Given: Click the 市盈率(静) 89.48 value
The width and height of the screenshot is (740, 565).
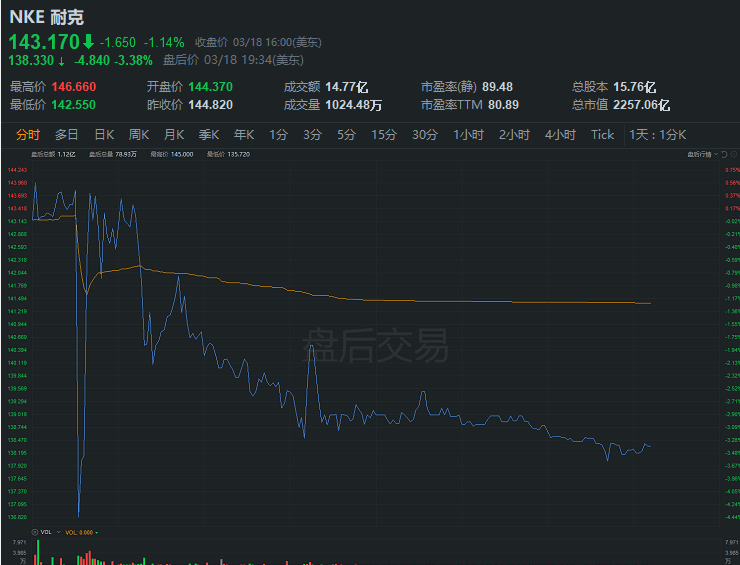Looking at the screenshot, I should 497,87.
